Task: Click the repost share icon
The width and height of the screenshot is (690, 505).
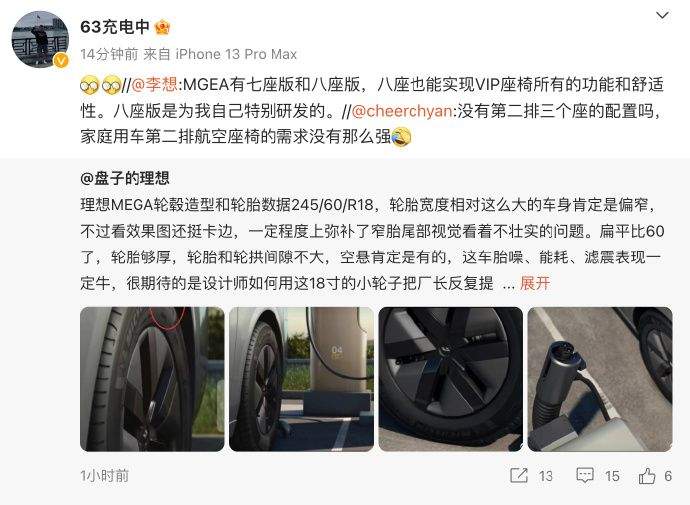Action: point(518,476)
